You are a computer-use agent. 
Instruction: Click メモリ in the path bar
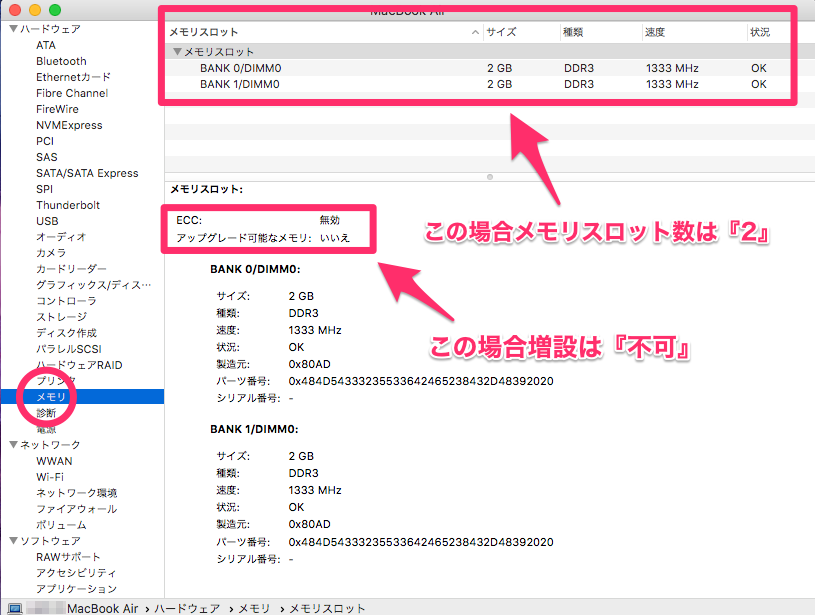[x=254, y=608]
